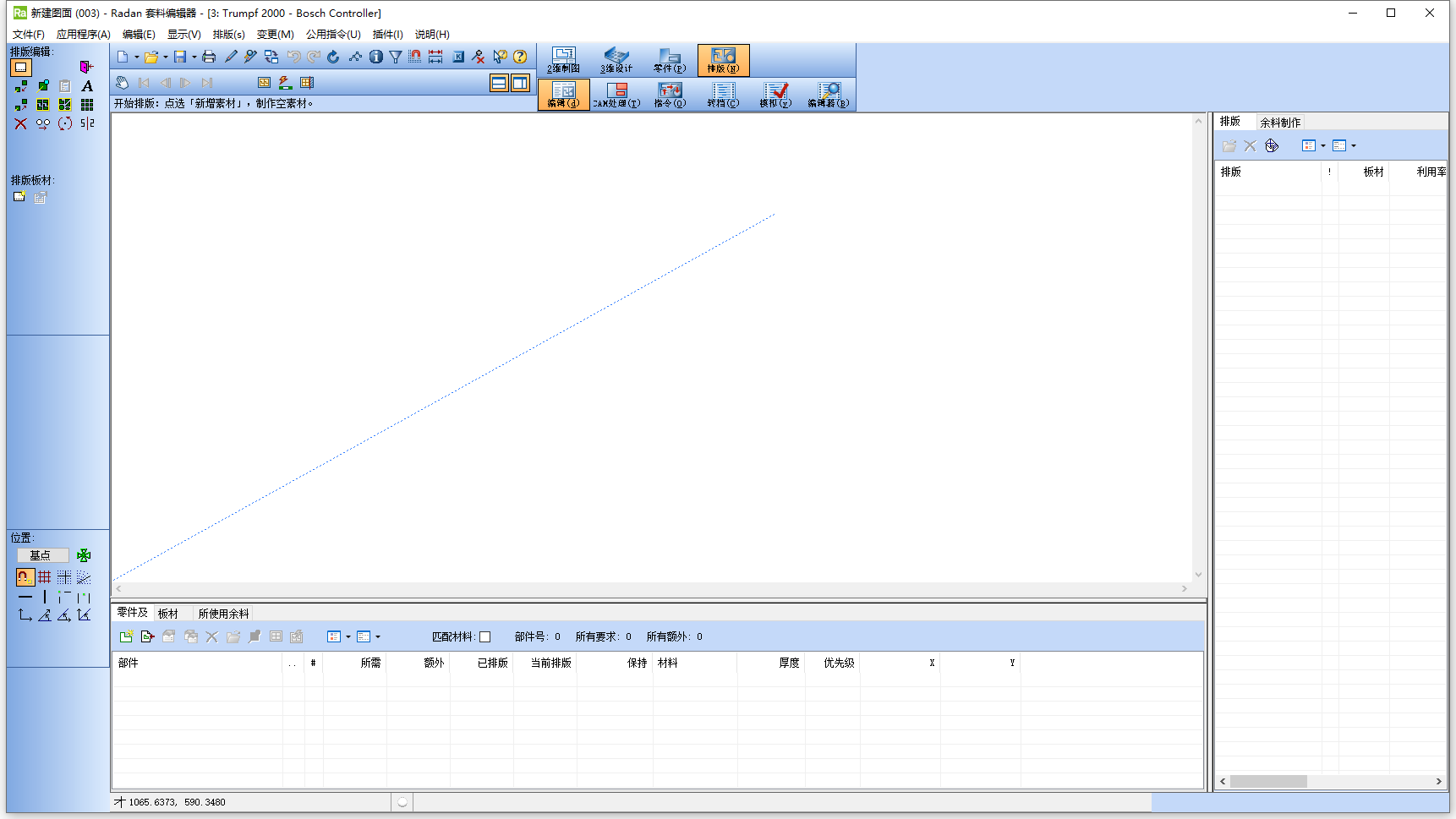
Task: Click the new sheet icon under 排版板材
Action: [x=19, y=197]
